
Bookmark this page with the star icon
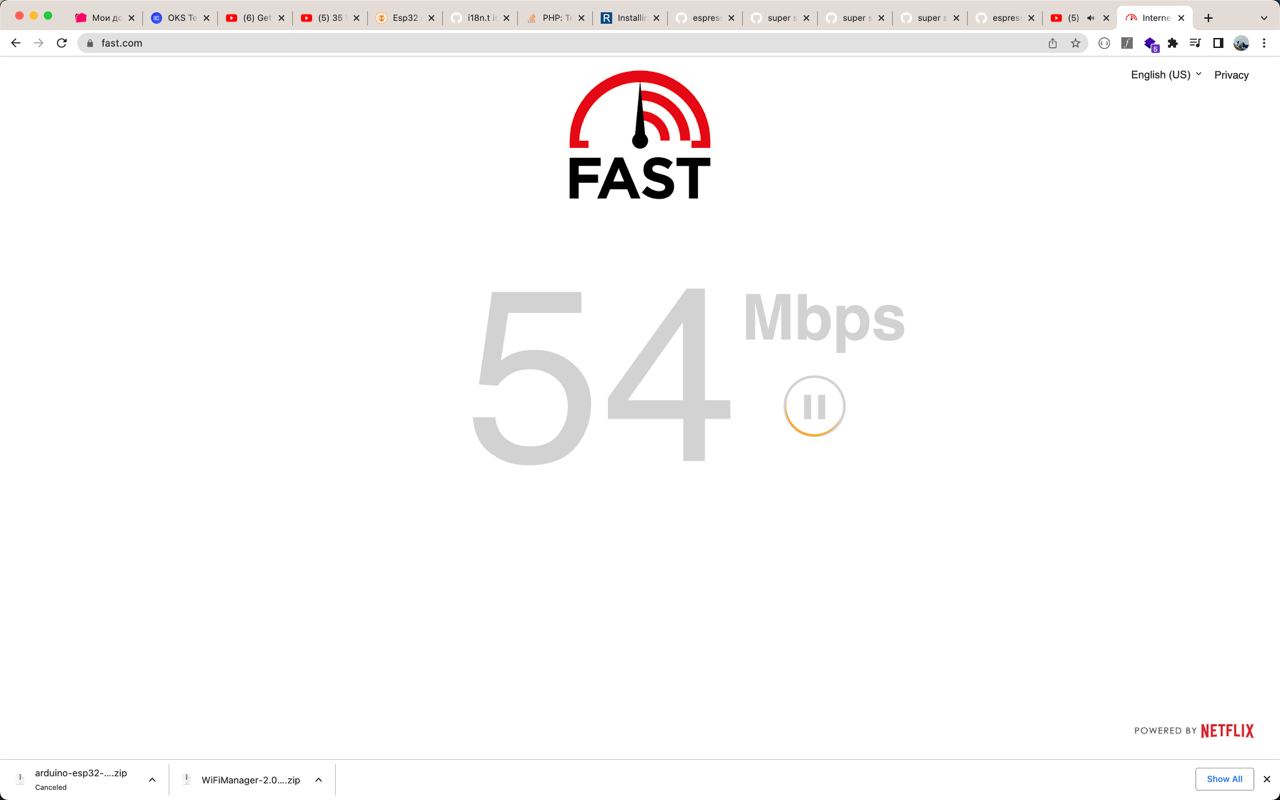(1075, 43)
